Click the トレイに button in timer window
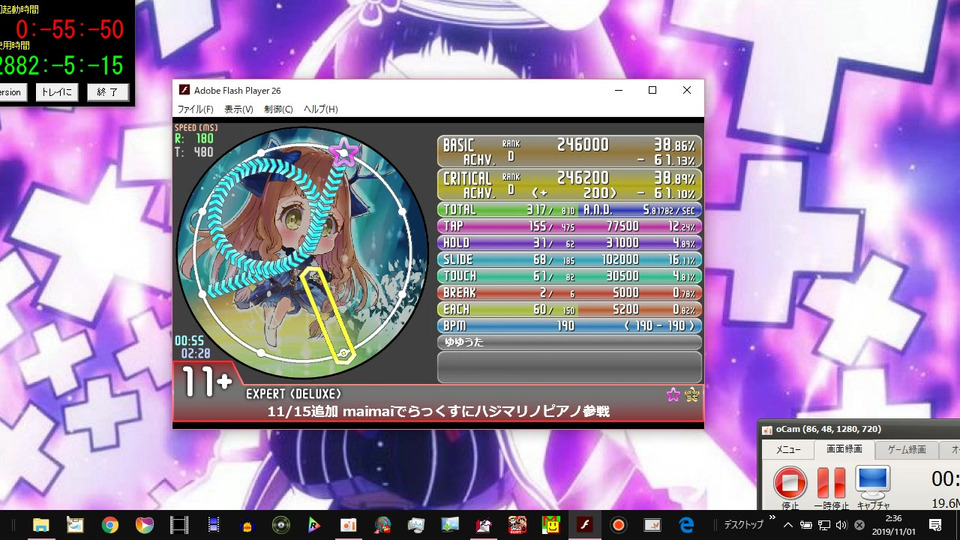 point(56,92)
